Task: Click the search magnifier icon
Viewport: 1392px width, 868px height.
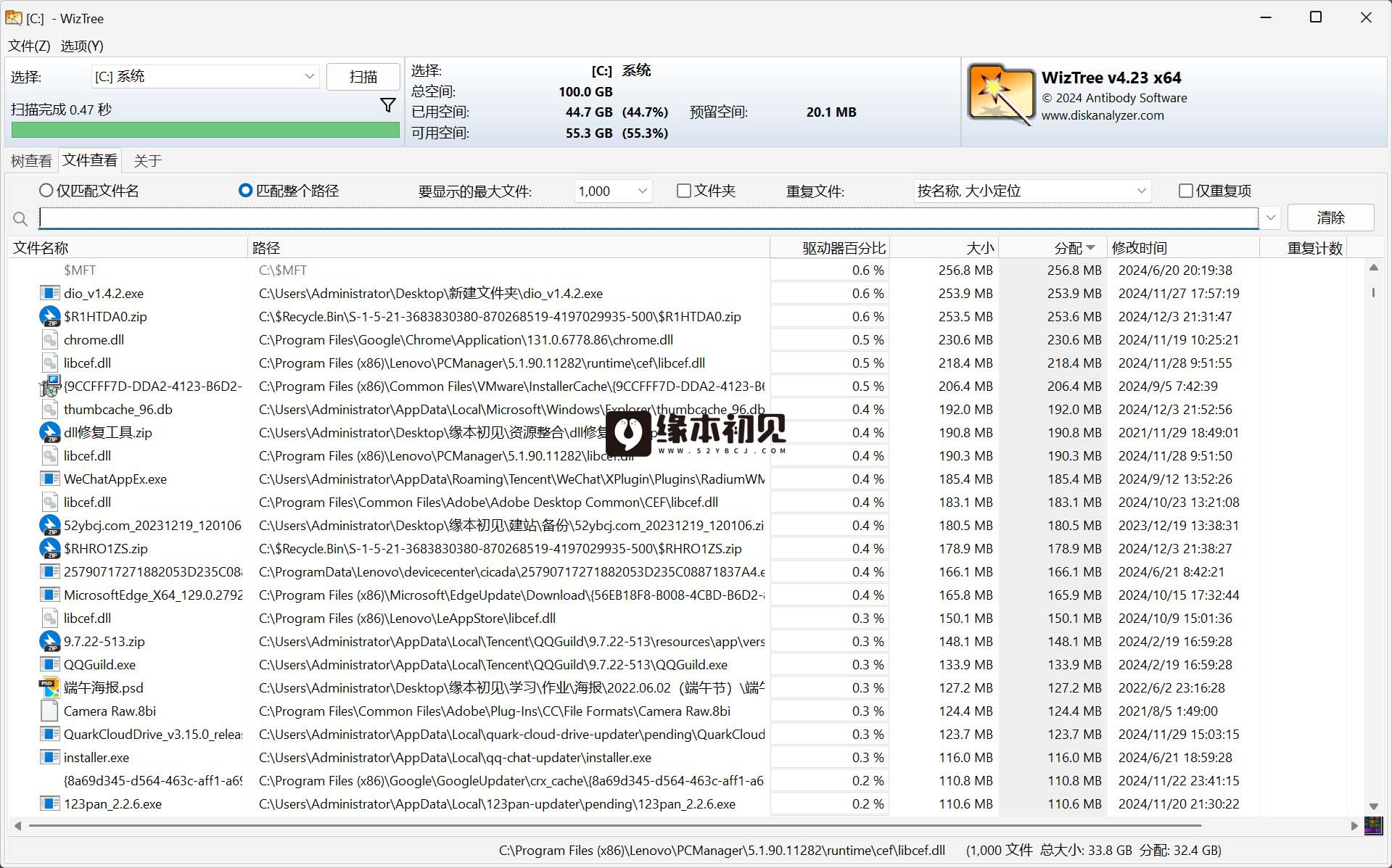Action: pos(20,218)
